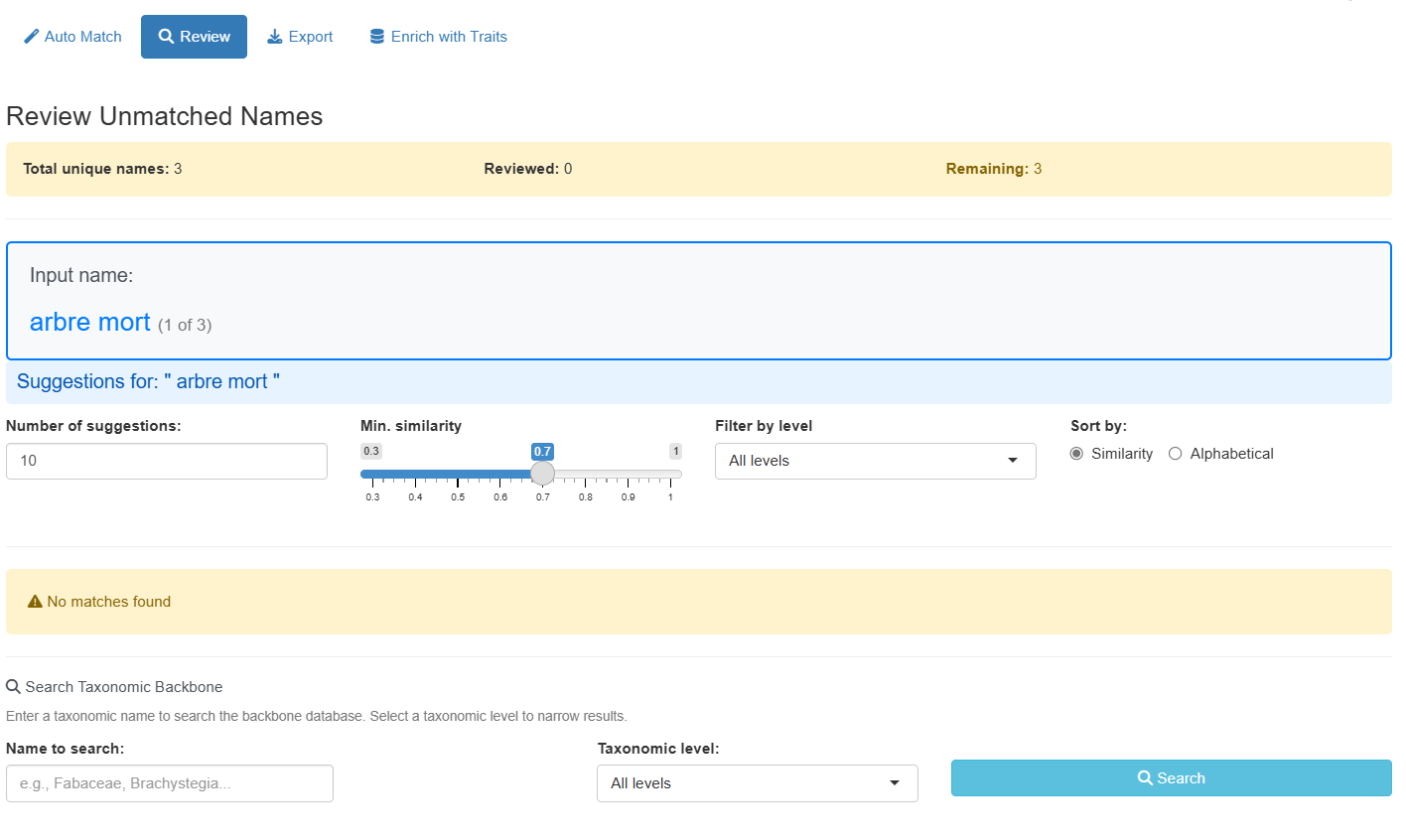The width and height of the screenshot is (1406, 840).
Task: Click the Auto Match pencil icon
Action: pos(32,37)
